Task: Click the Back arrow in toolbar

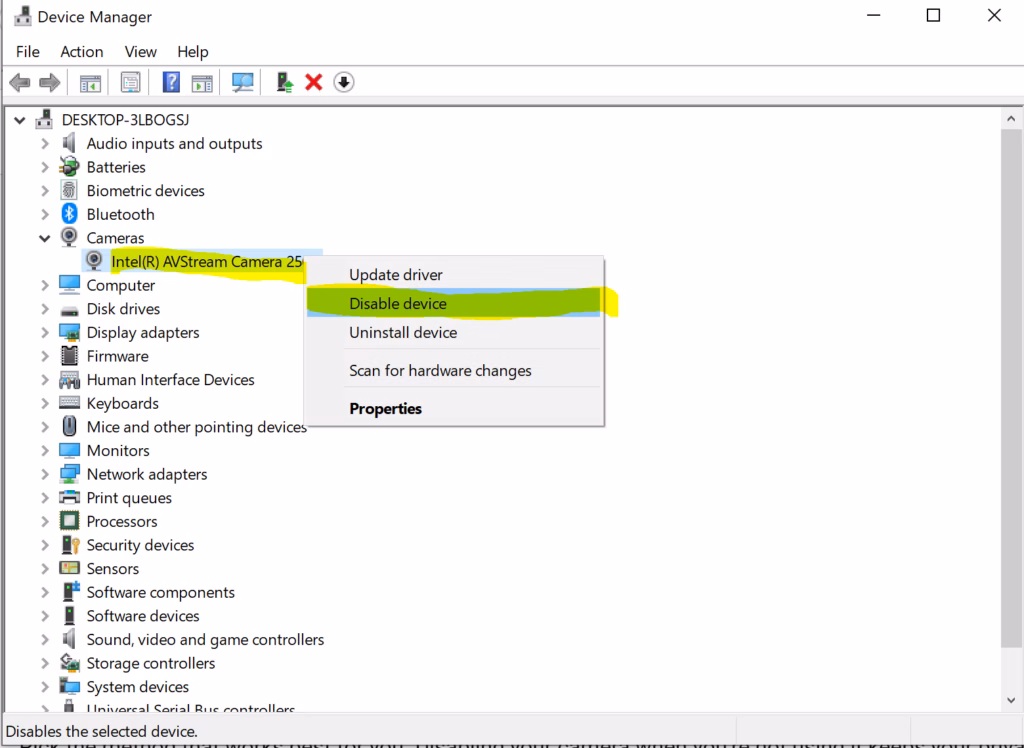Action: 19,82
